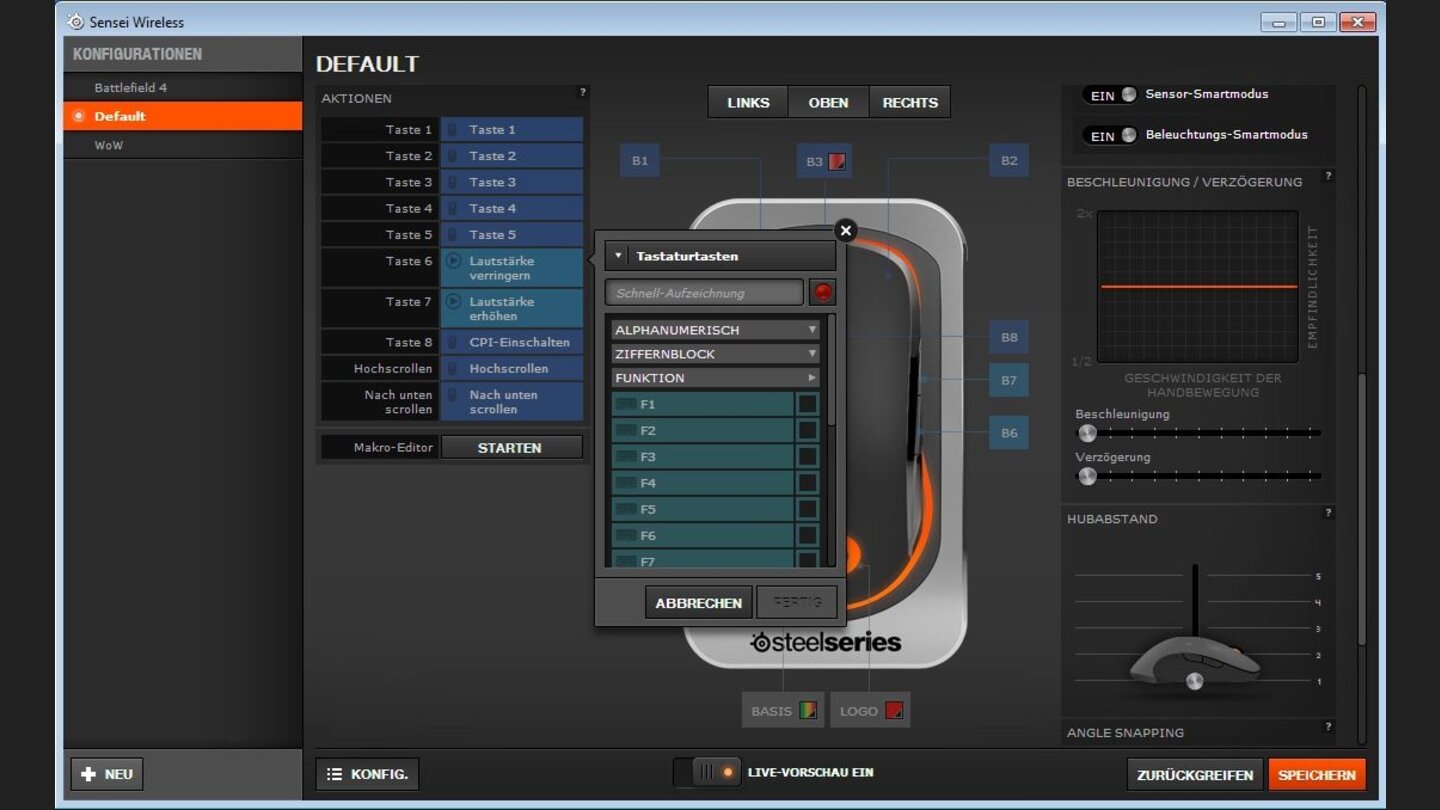Select the B7 button label on the mouse
The image size is (1440, 810).
(x=1009, y=380)
